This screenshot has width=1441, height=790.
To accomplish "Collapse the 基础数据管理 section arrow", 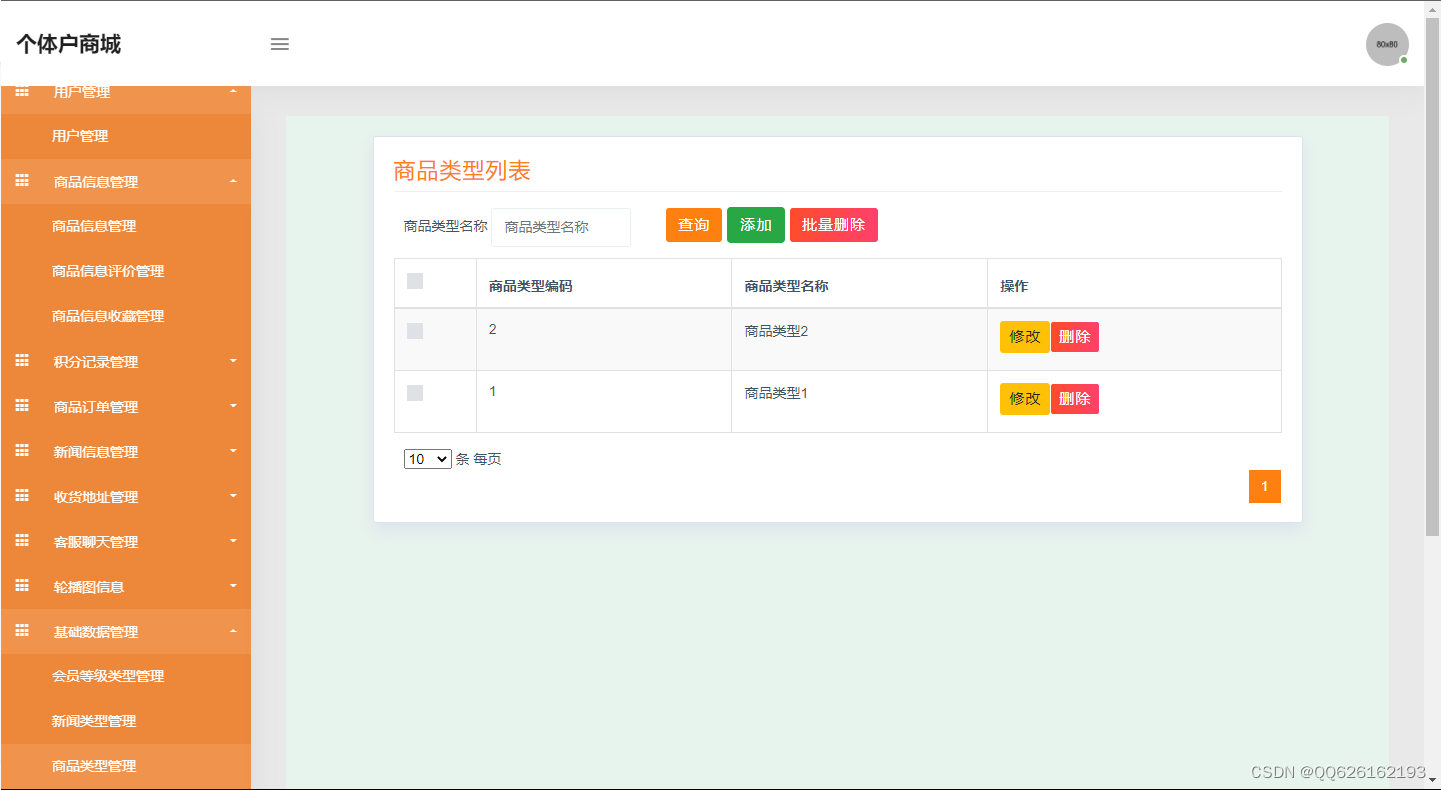I will click(x=233, y=631).
